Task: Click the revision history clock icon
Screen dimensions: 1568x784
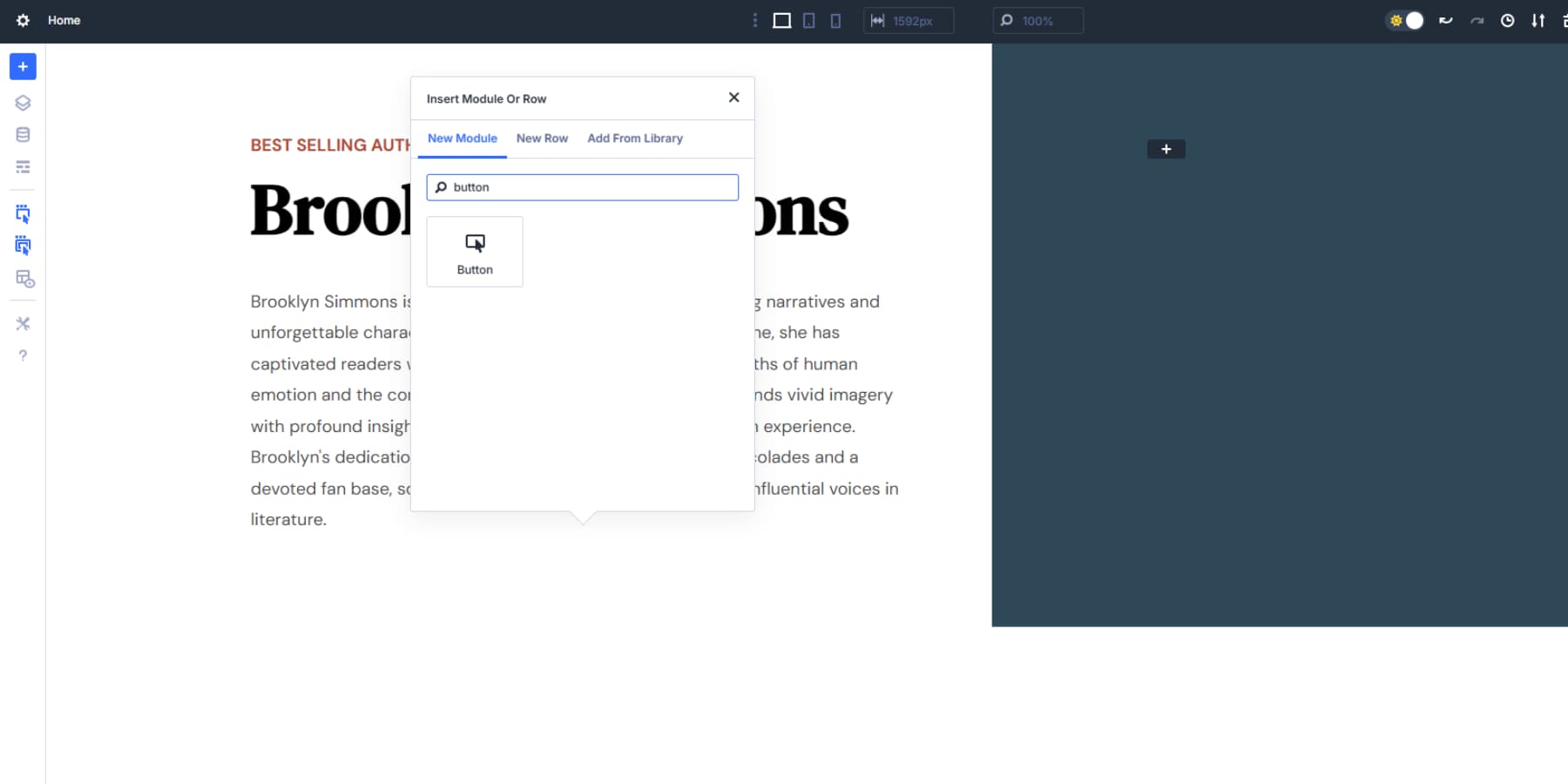Action: click(x=1507, y=20)
